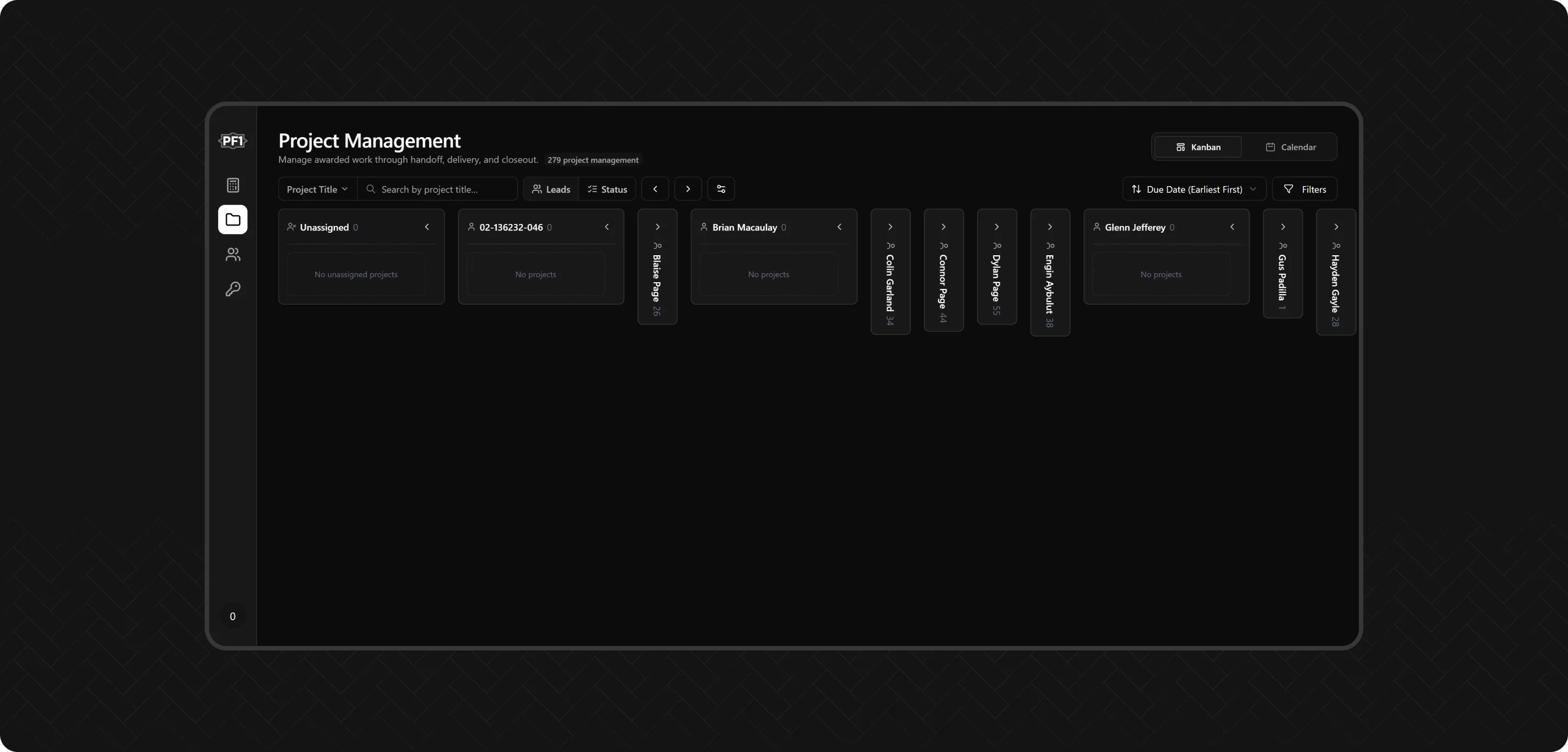Screen dimensions: 1568x752
Task: Click the Unassigned column title
Action: pos(324,228)
